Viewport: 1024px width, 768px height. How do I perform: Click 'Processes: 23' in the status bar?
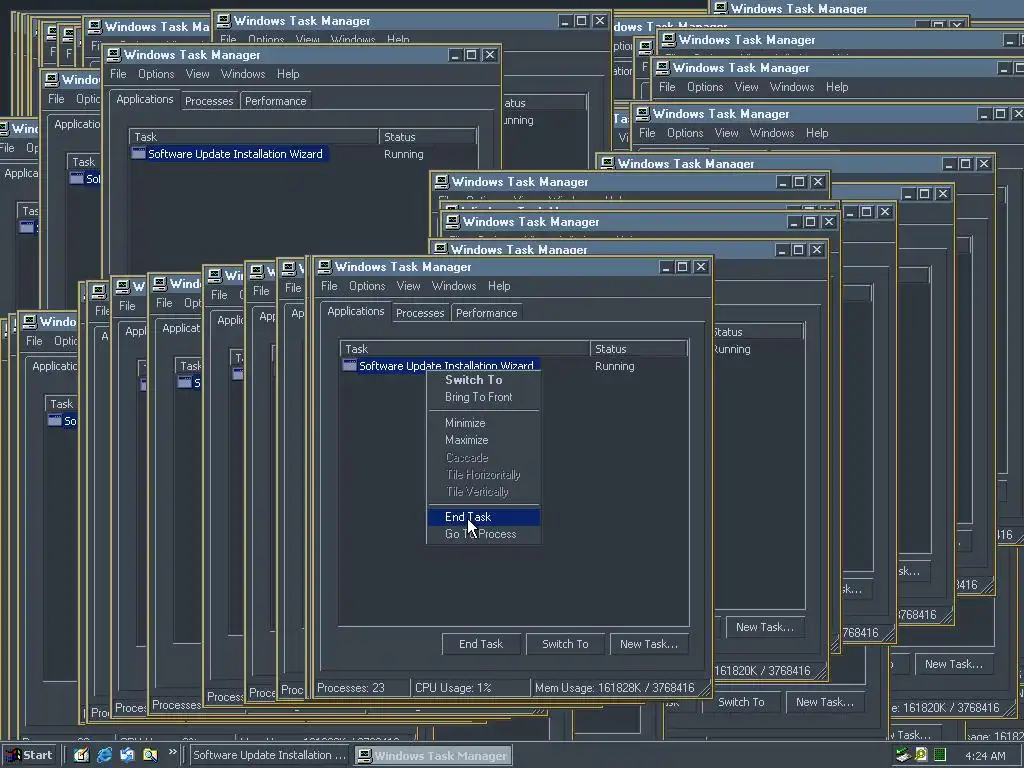pos(351,688)
